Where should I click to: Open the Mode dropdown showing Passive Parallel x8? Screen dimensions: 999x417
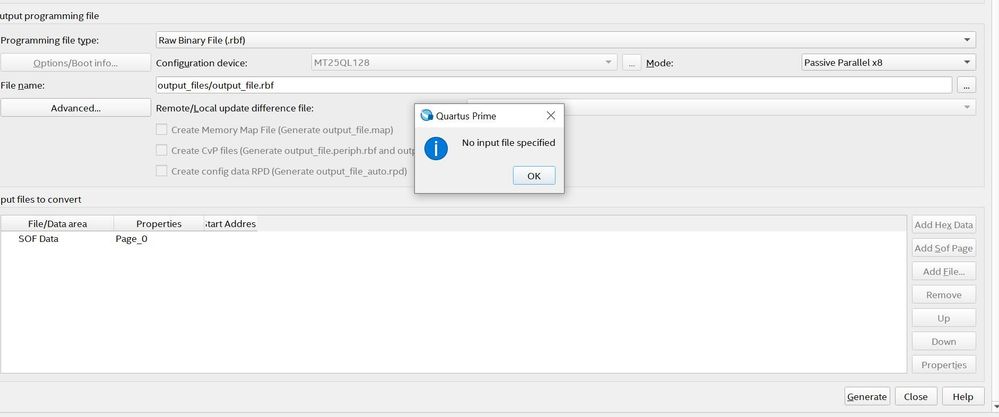click(888, 62)
